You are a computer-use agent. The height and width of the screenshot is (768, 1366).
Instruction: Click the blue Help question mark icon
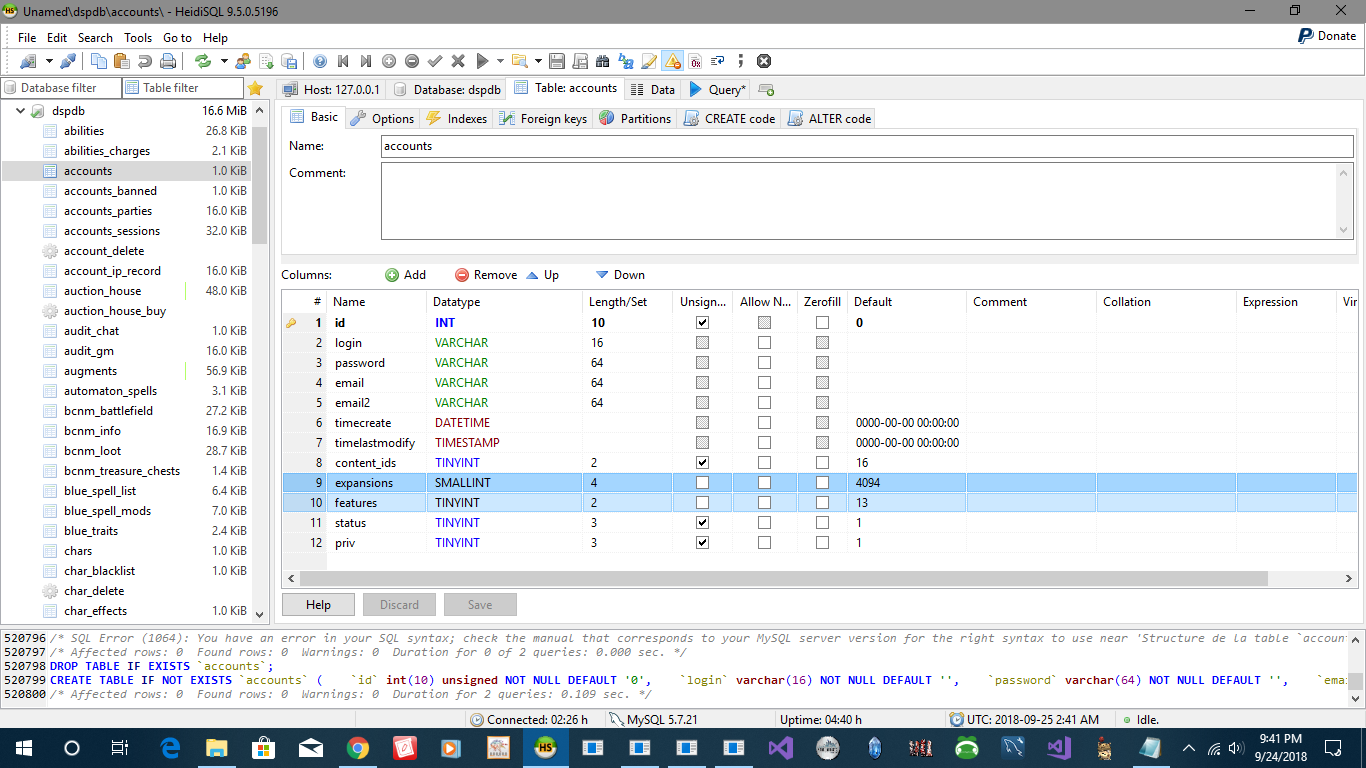point(320,61)
